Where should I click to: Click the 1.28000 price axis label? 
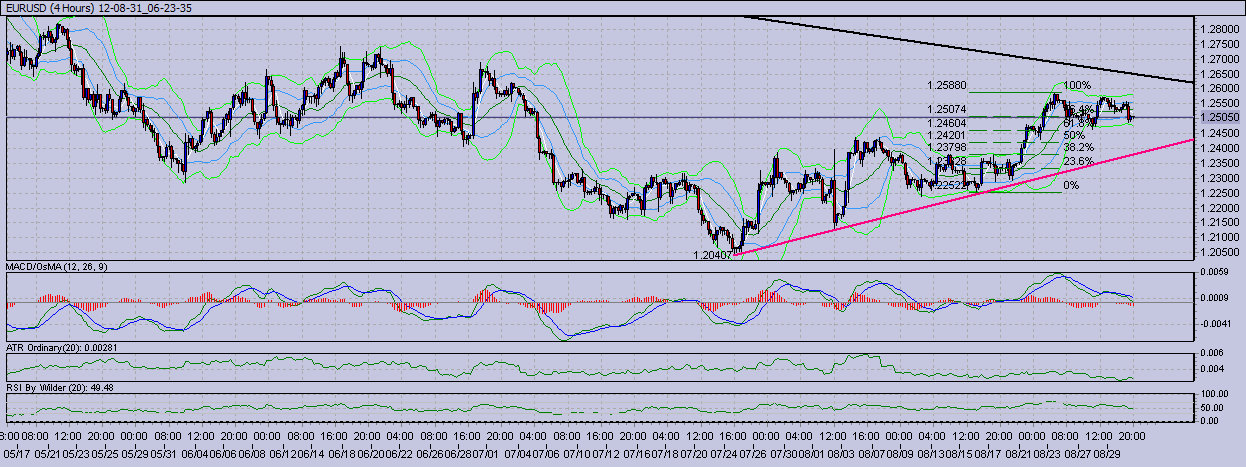(x=1218, y=29)
